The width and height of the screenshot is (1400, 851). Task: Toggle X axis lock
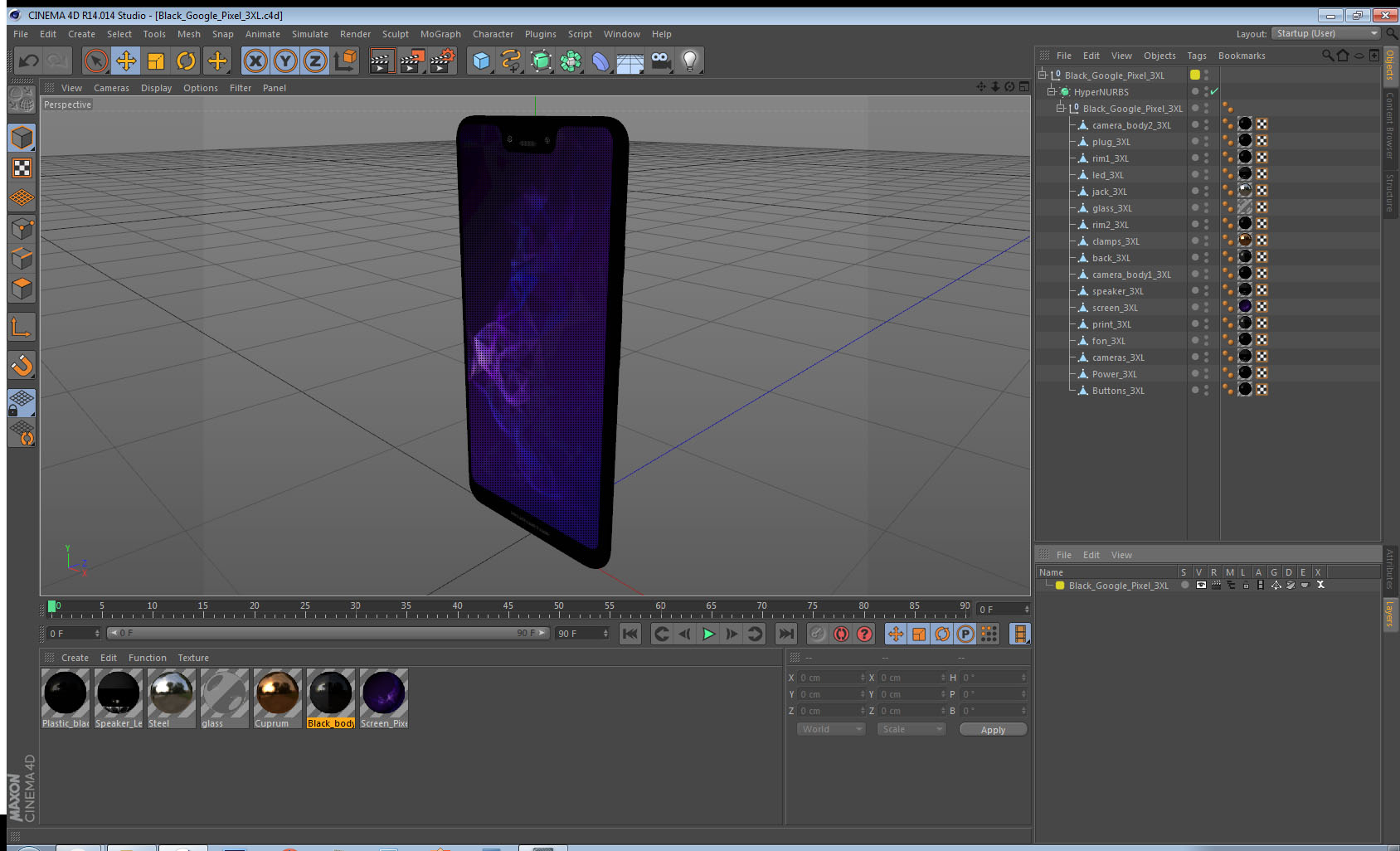point(255,61)
